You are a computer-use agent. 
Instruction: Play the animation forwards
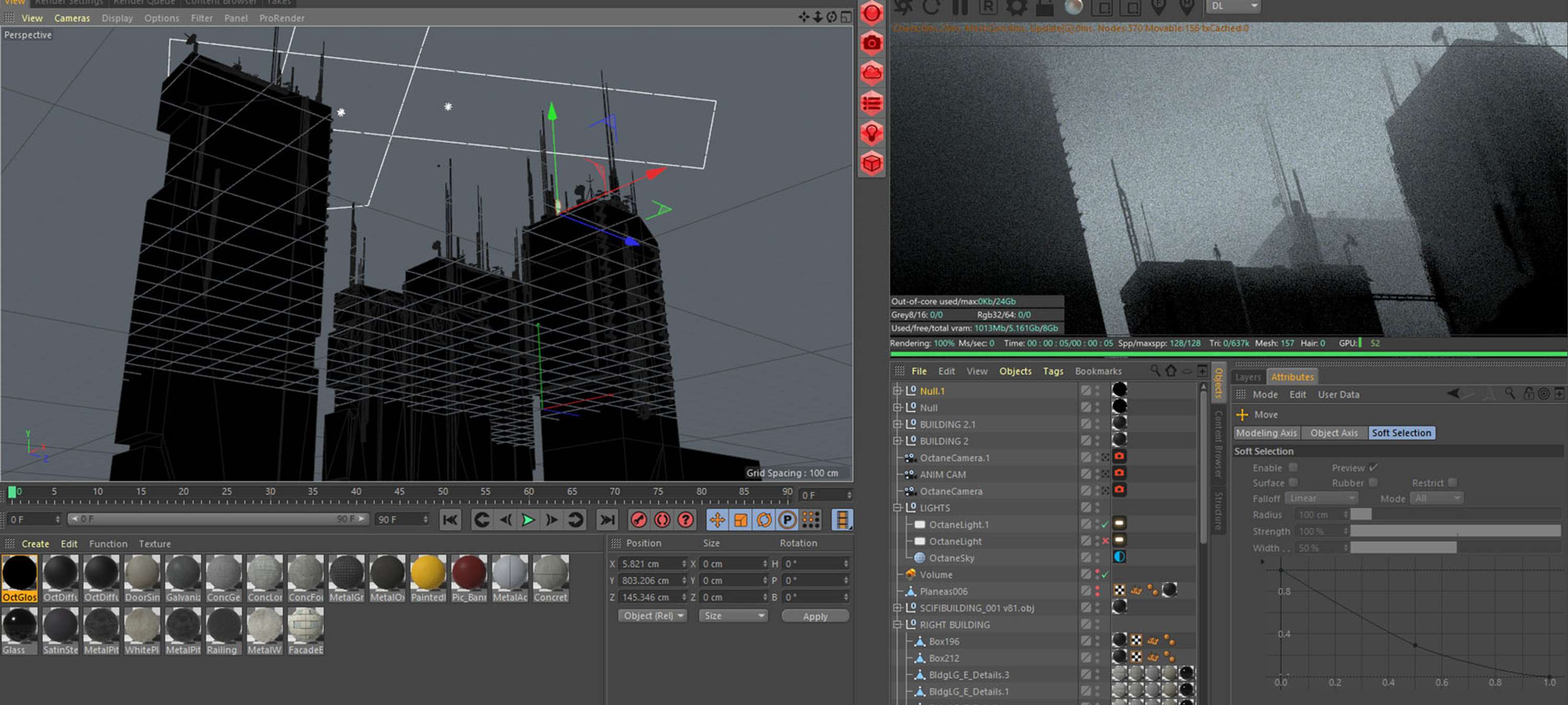tap(528, 520)
